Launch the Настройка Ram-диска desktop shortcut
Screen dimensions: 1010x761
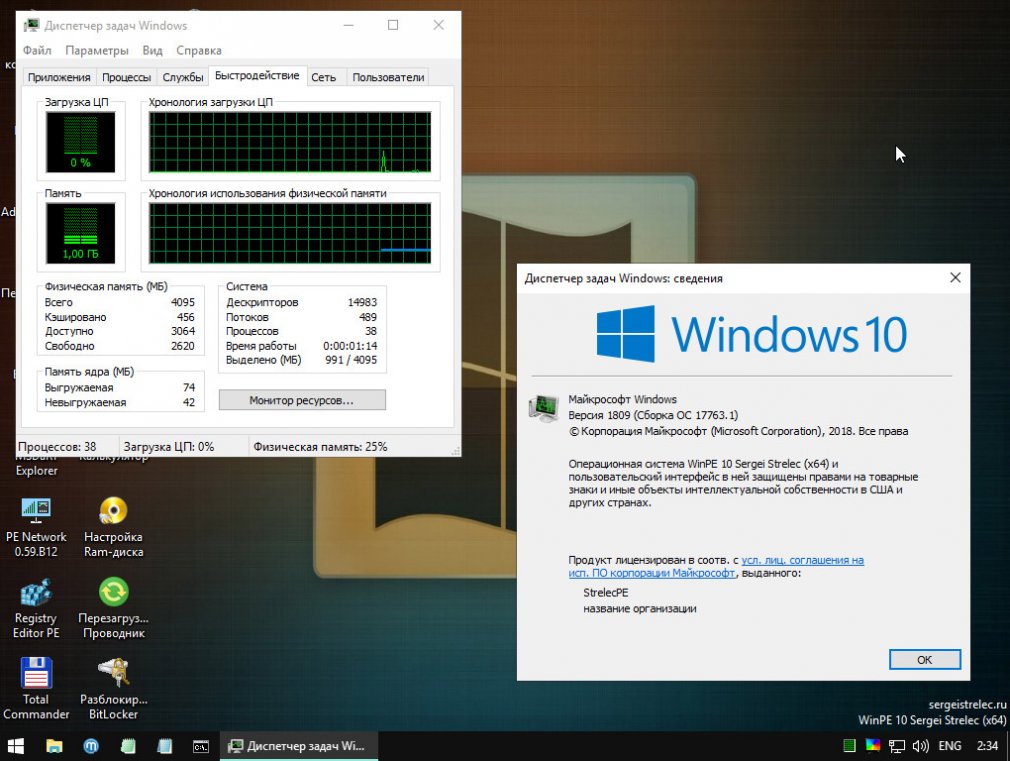click(x=113, y=527)
